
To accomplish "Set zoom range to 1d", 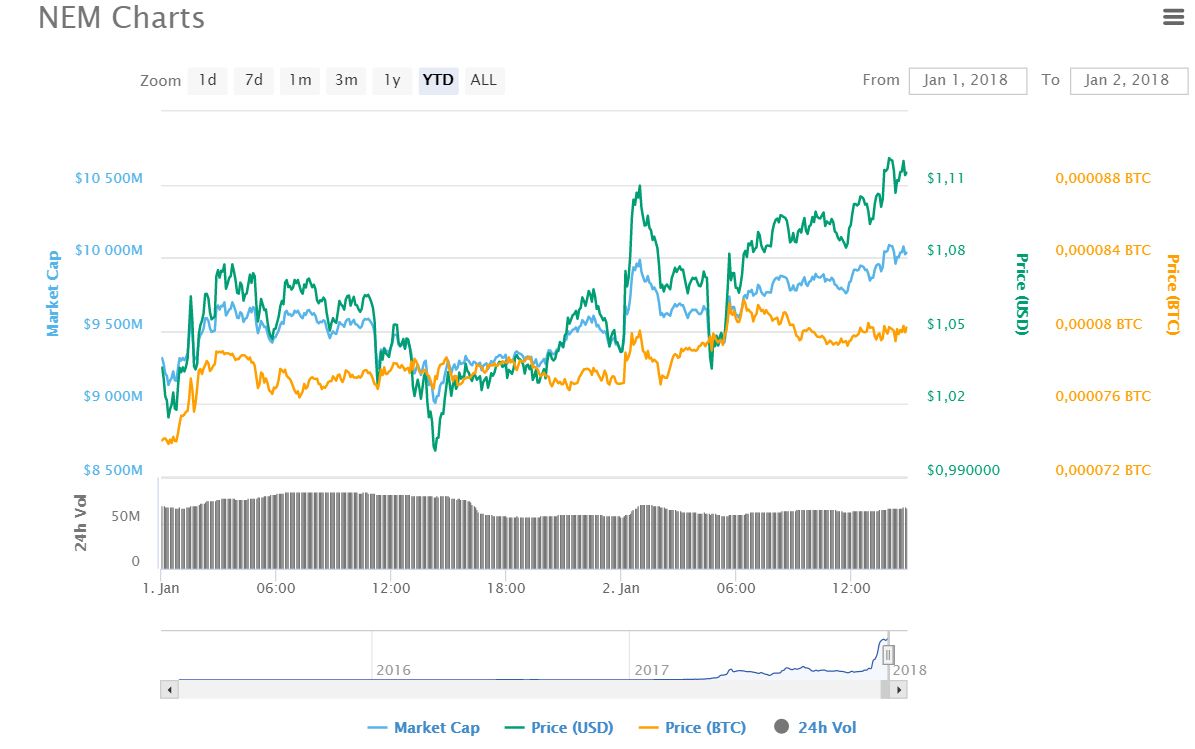I will pos(207,80).
